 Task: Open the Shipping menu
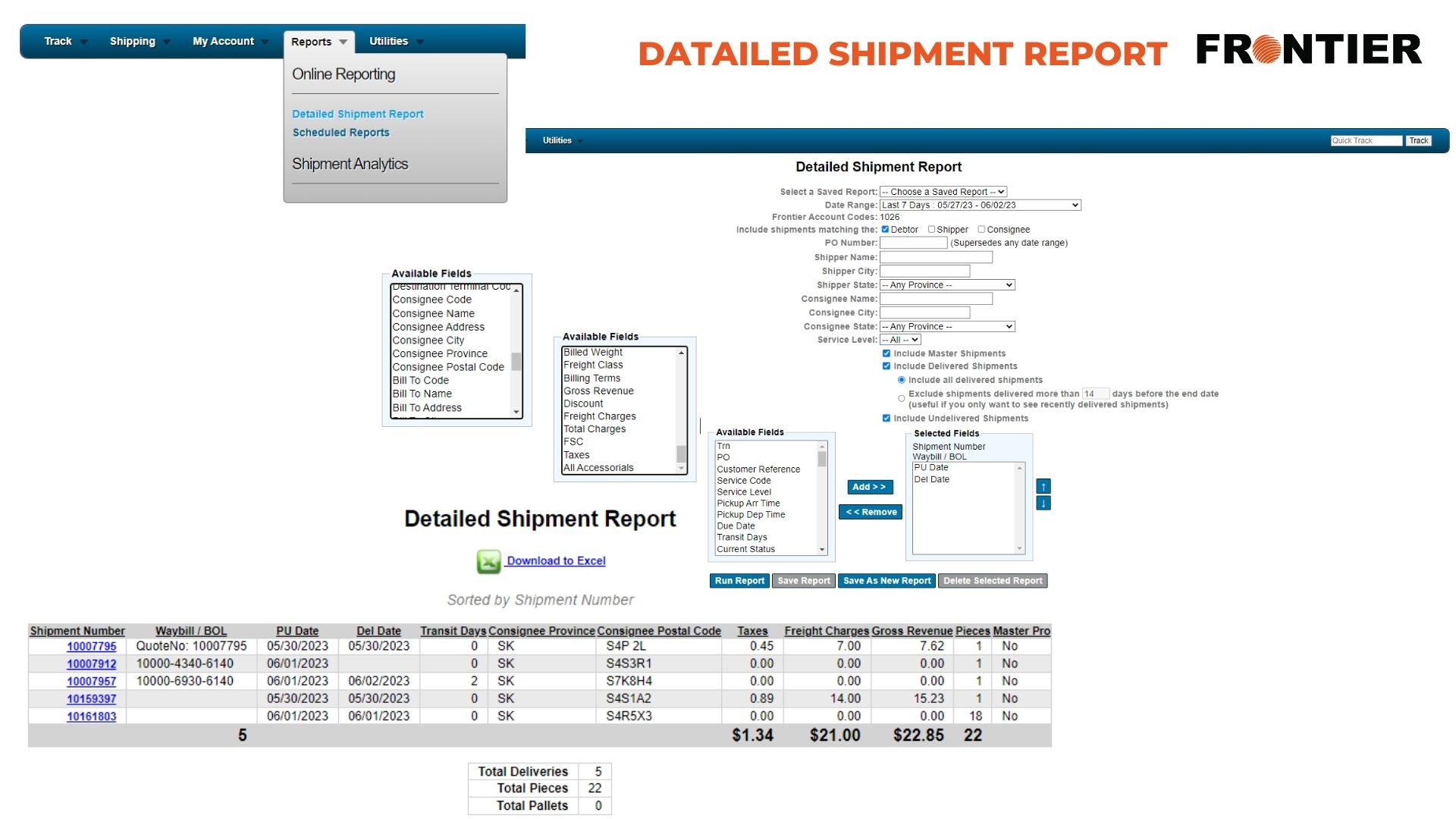[140, 41]
